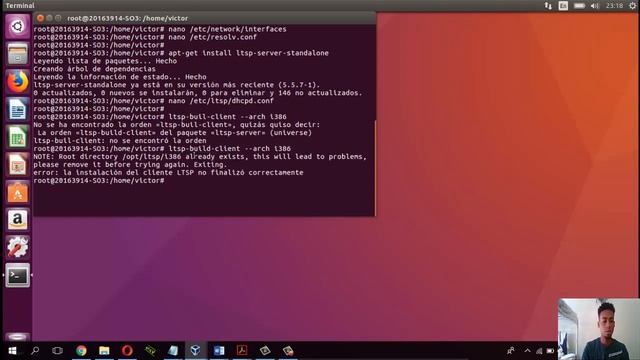Launch Opera browser from taskbar

point(127,351)
